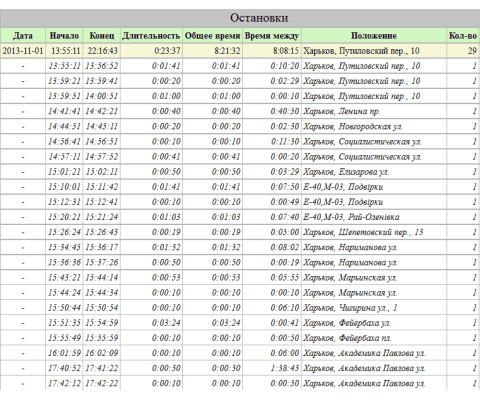480x400 pixels.
Task: Click the Положение column header
Action: pyautogui.click(x=374, y=36)
